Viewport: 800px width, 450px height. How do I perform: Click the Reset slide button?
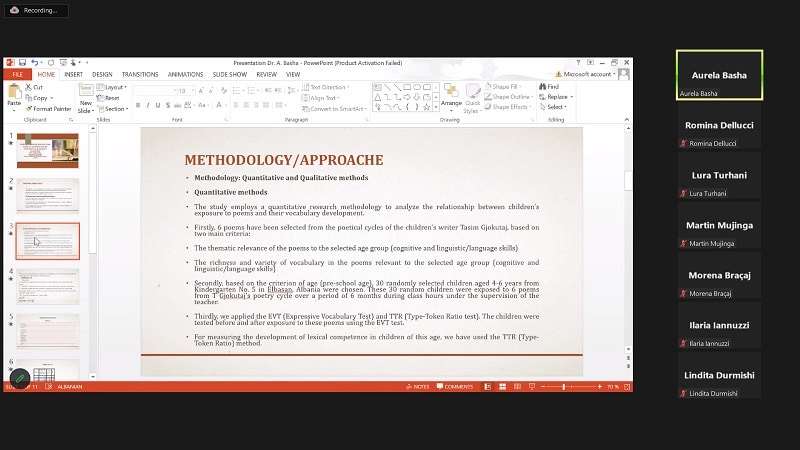click(111, 98)
